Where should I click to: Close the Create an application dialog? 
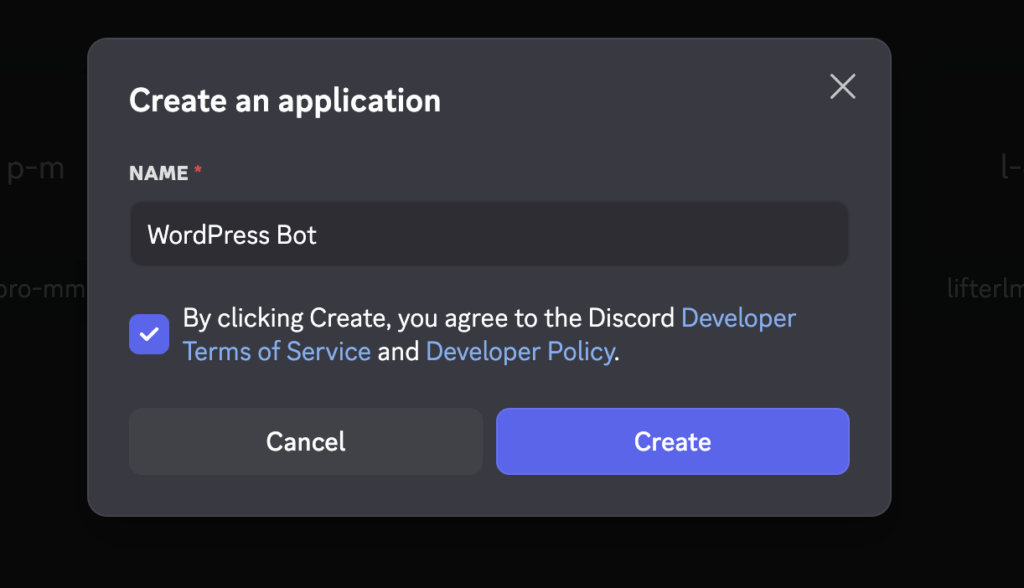(843, 87)
